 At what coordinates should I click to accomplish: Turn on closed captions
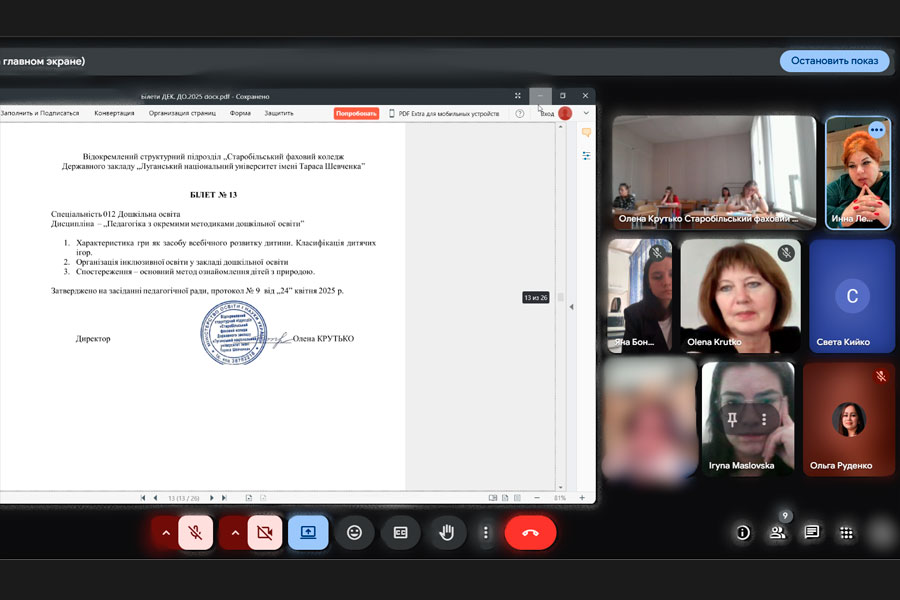coord(401,532)
